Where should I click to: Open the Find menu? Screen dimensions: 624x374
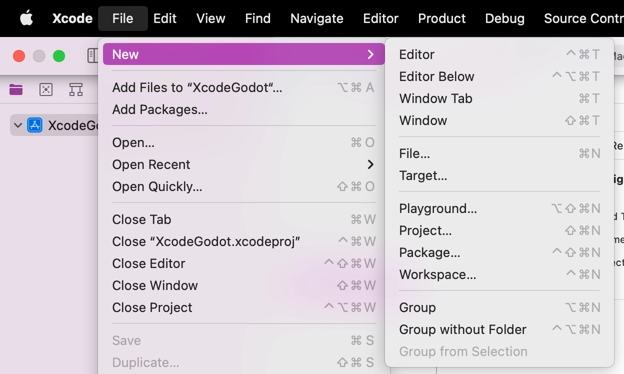click(257, 18)
